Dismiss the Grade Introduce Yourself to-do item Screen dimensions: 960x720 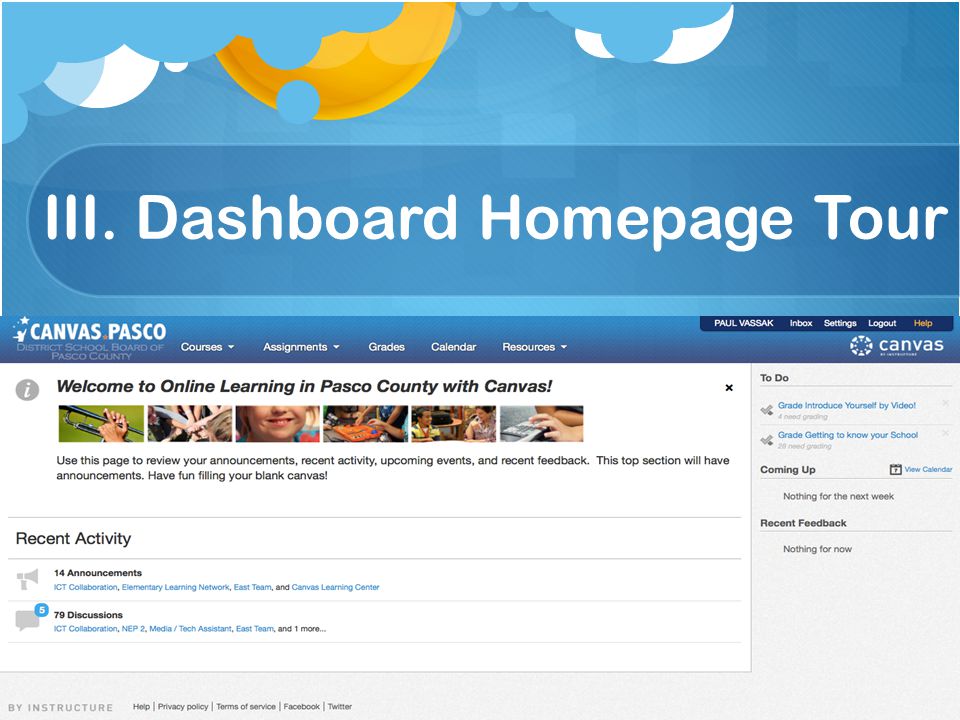coord(946,403)
